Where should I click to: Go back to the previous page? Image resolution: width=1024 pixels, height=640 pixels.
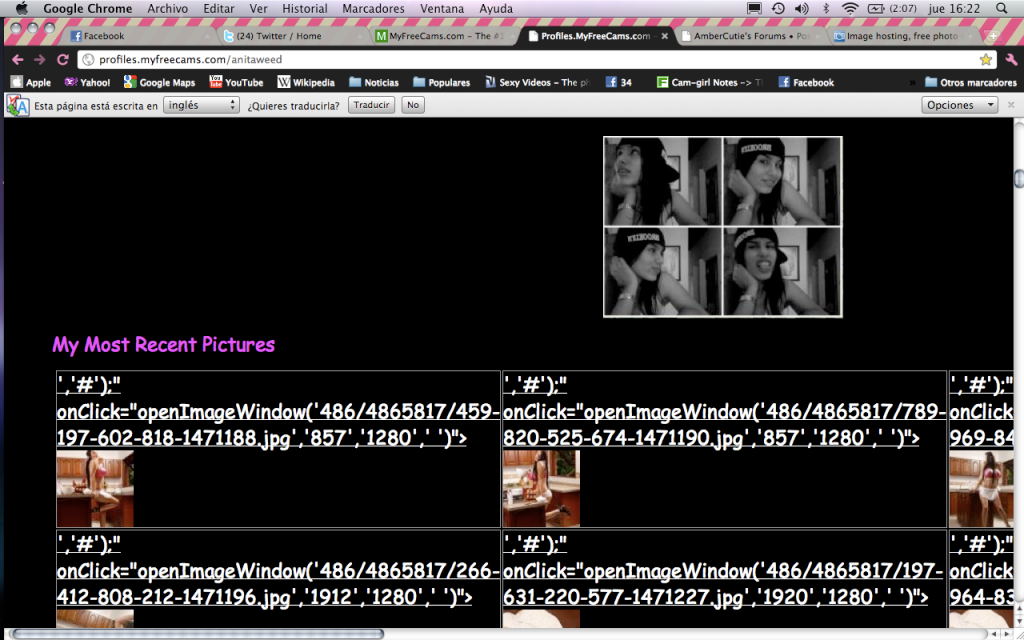[18, 59]
